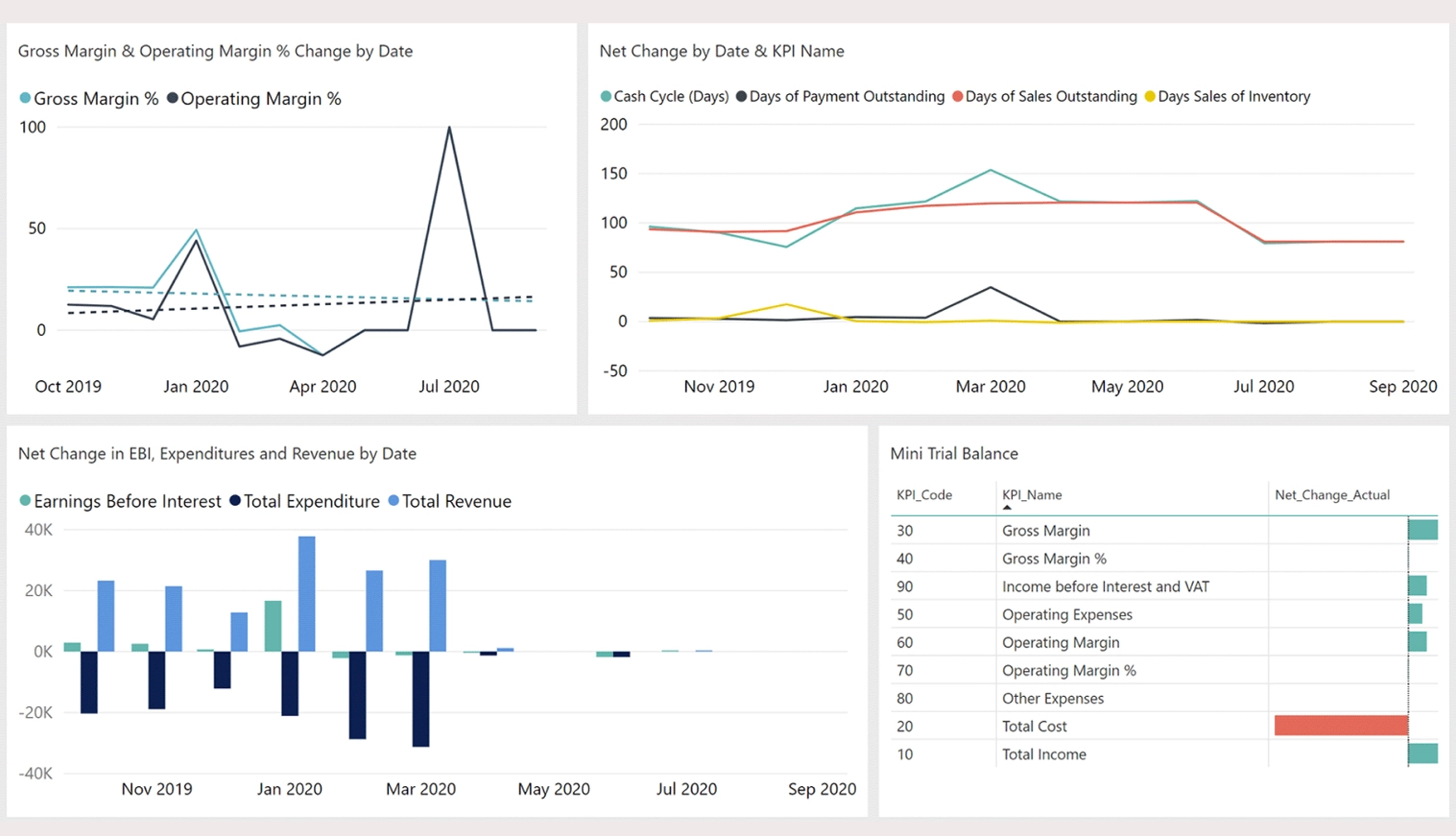Select the Days of Payment Outstanding legend entry

(840, 97)
